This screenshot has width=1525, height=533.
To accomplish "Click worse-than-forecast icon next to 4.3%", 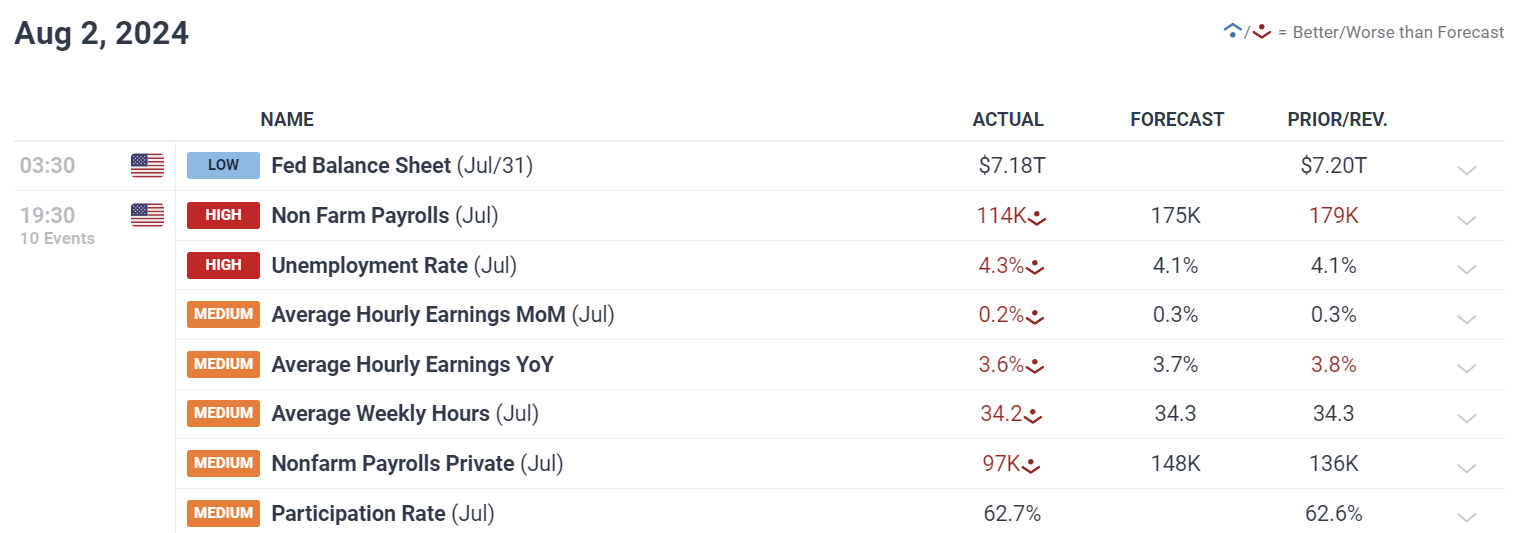I will click(x=1035, y=267).
